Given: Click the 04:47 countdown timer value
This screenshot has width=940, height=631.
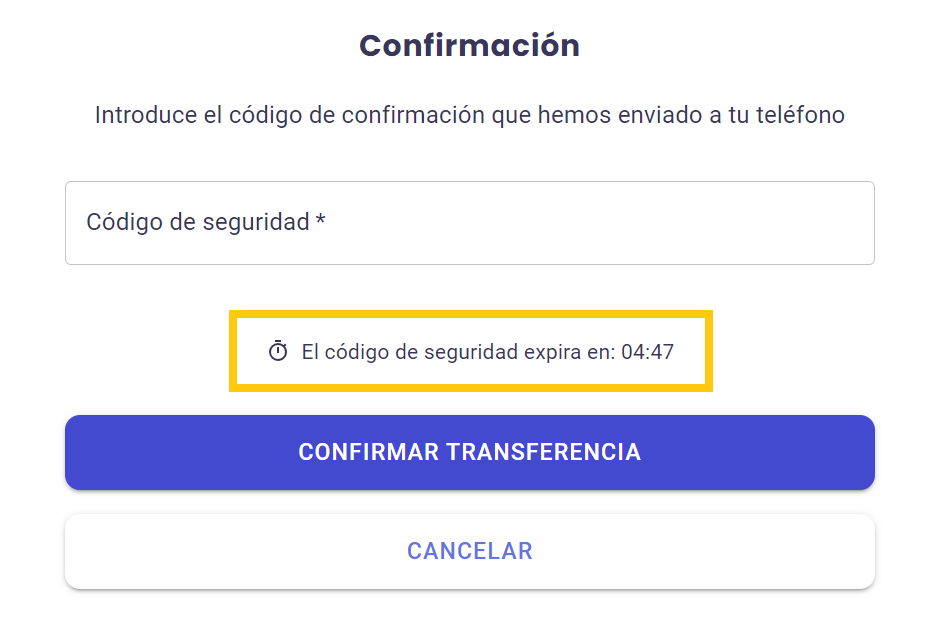Looking at the screenshot, I should click(x=647, y=352).
